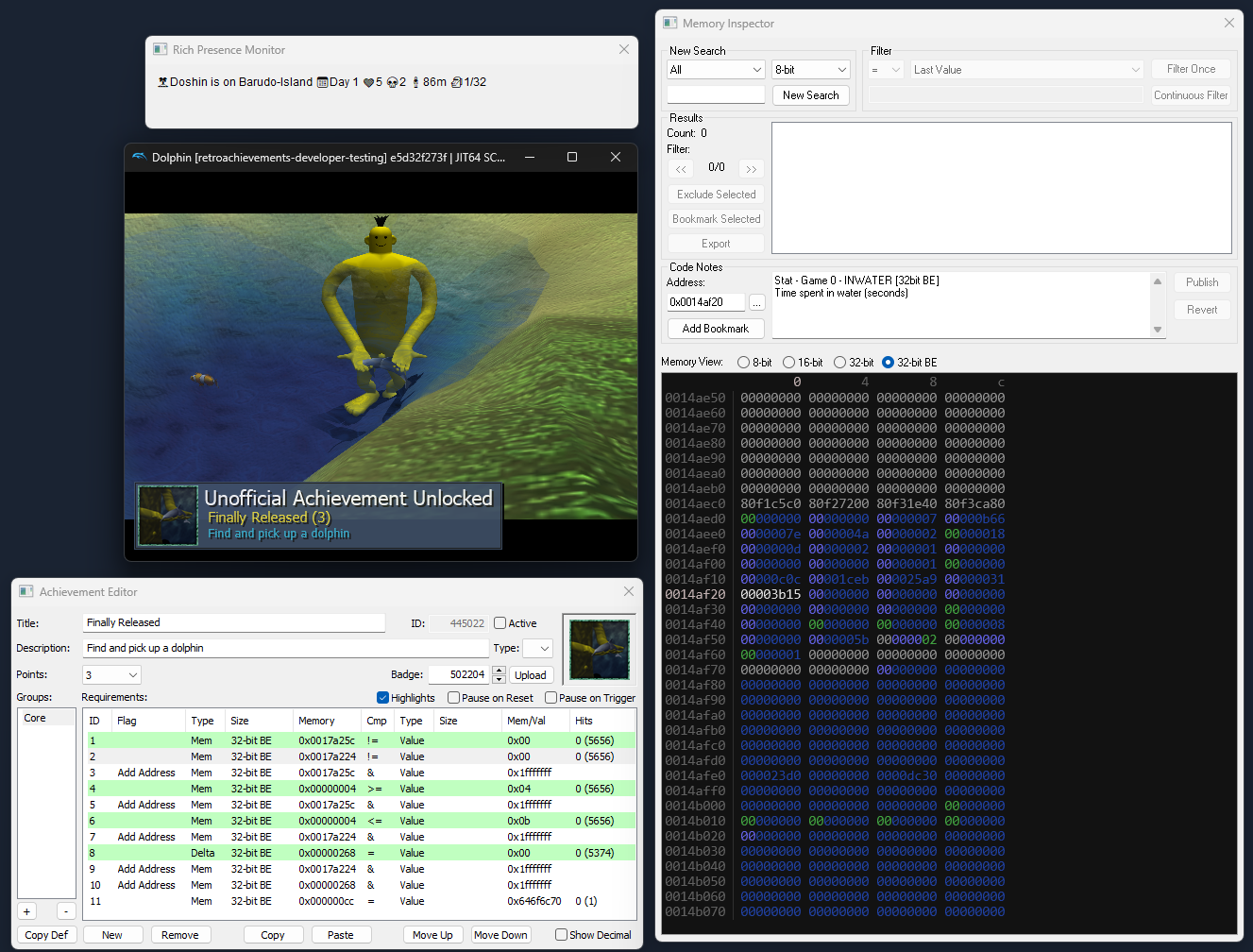Screen dimensions: 1253x952
Task: Select requirement row 8 with Delta type
Action: [361, 853]
